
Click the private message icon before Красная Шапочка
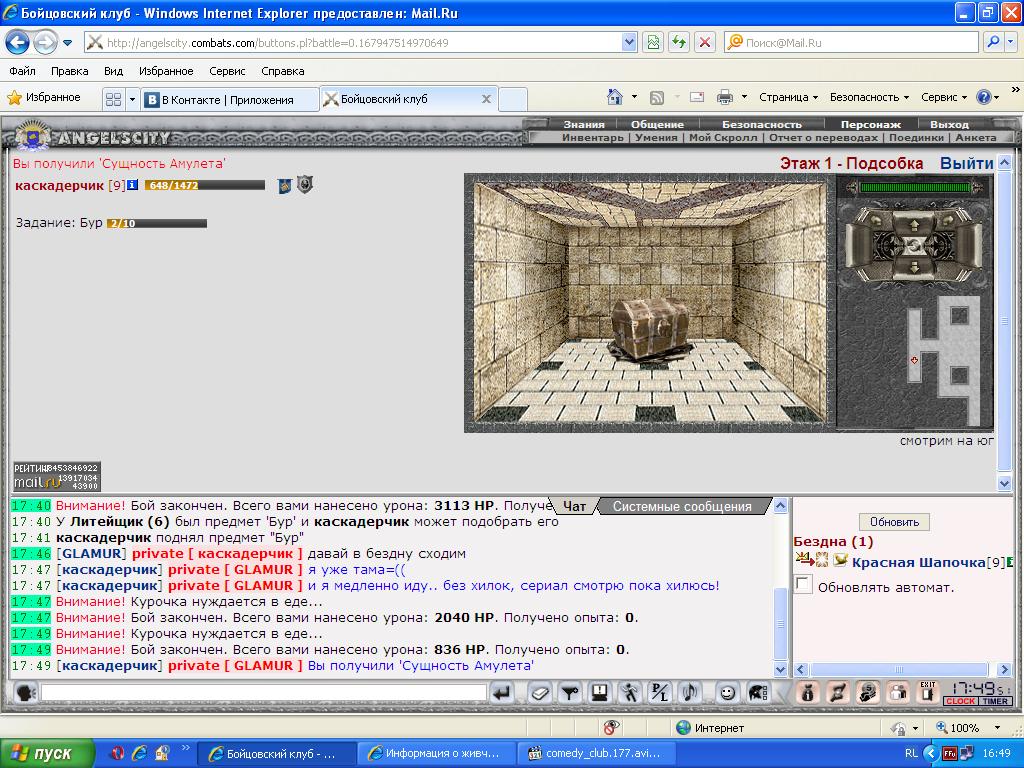804,559
